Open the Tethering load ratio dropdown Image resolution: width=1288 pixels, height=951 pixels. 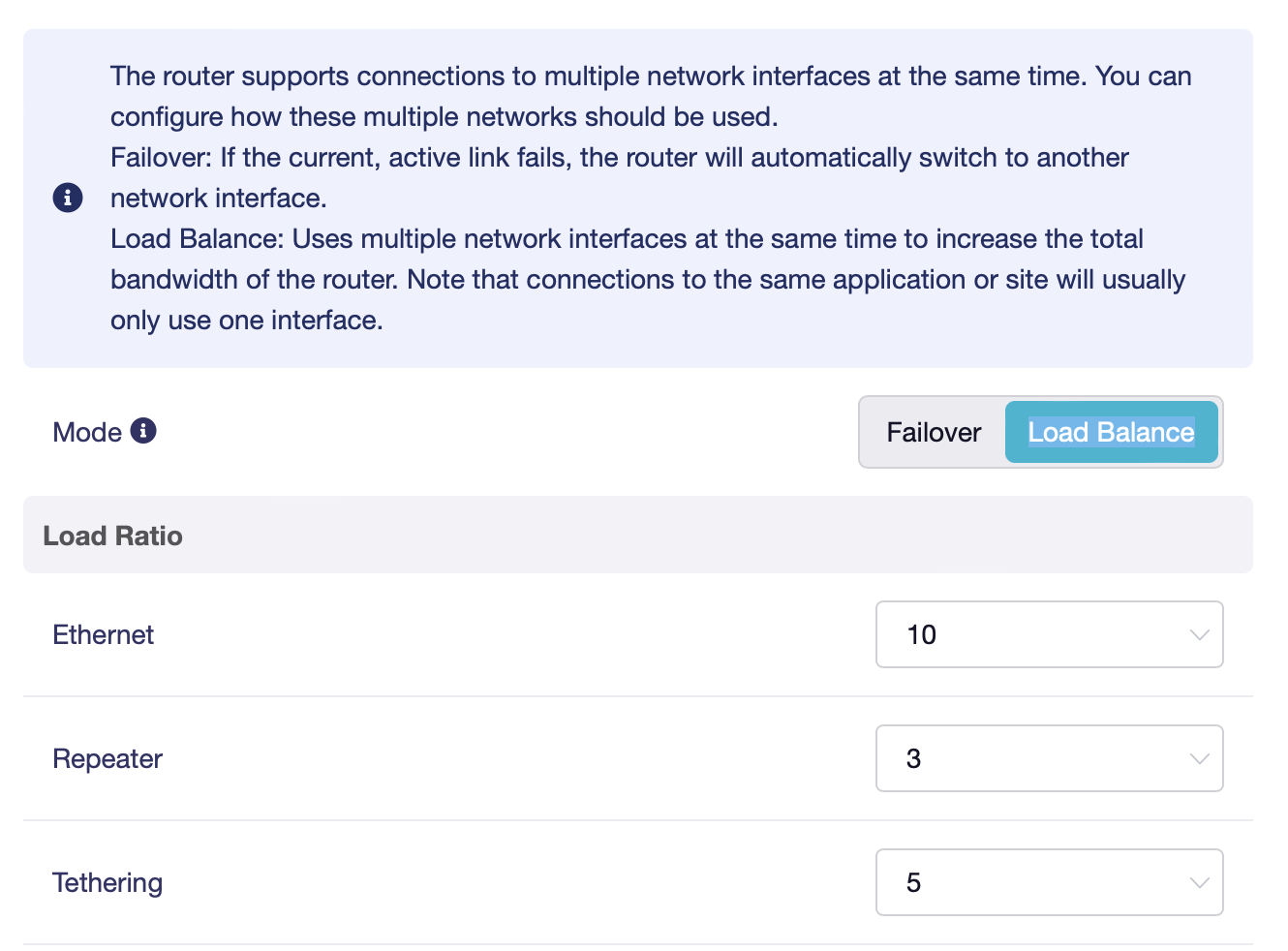(x=1049, y=882)
